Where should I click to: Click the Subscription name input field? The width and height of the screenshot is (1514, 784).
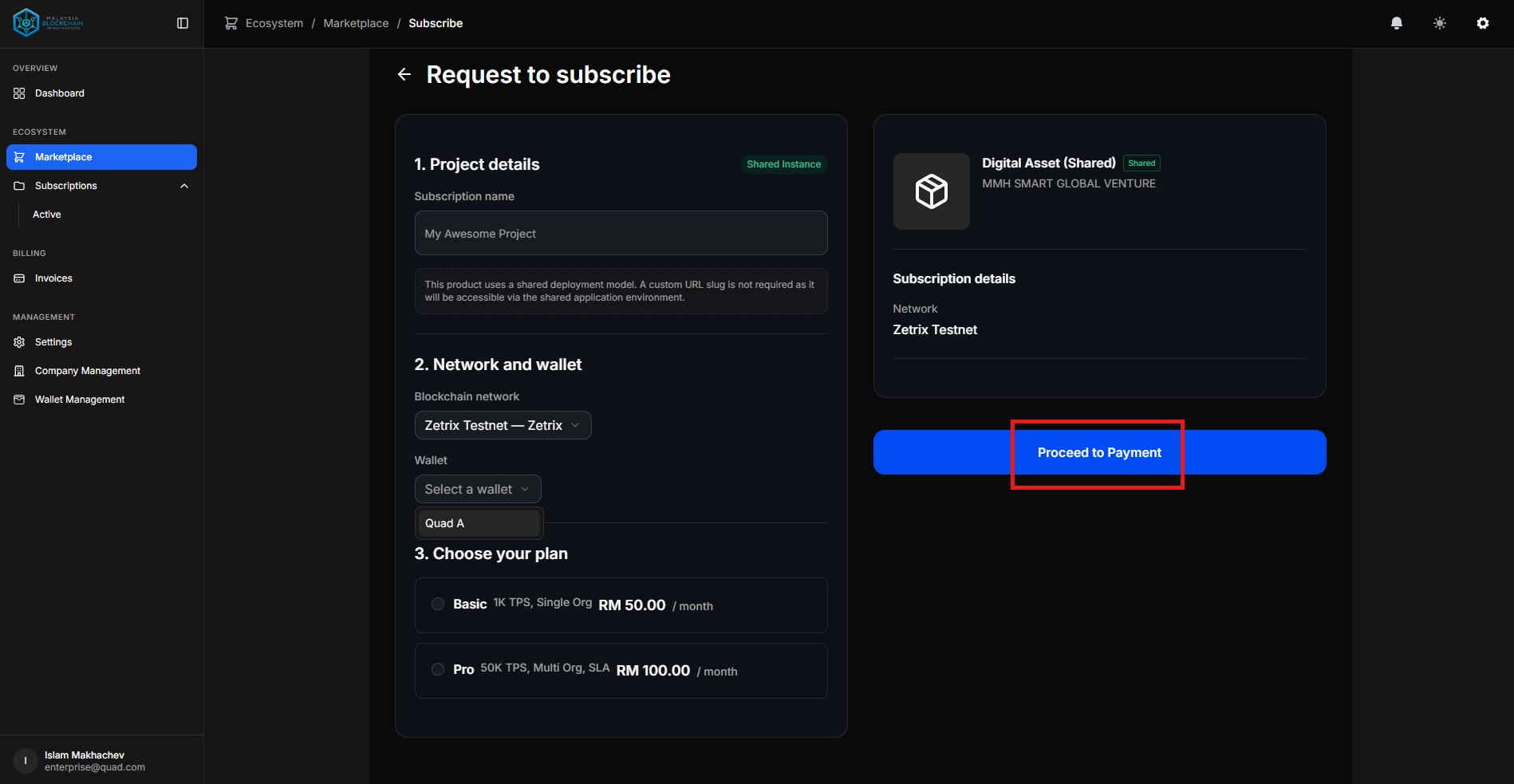(621, 233)
